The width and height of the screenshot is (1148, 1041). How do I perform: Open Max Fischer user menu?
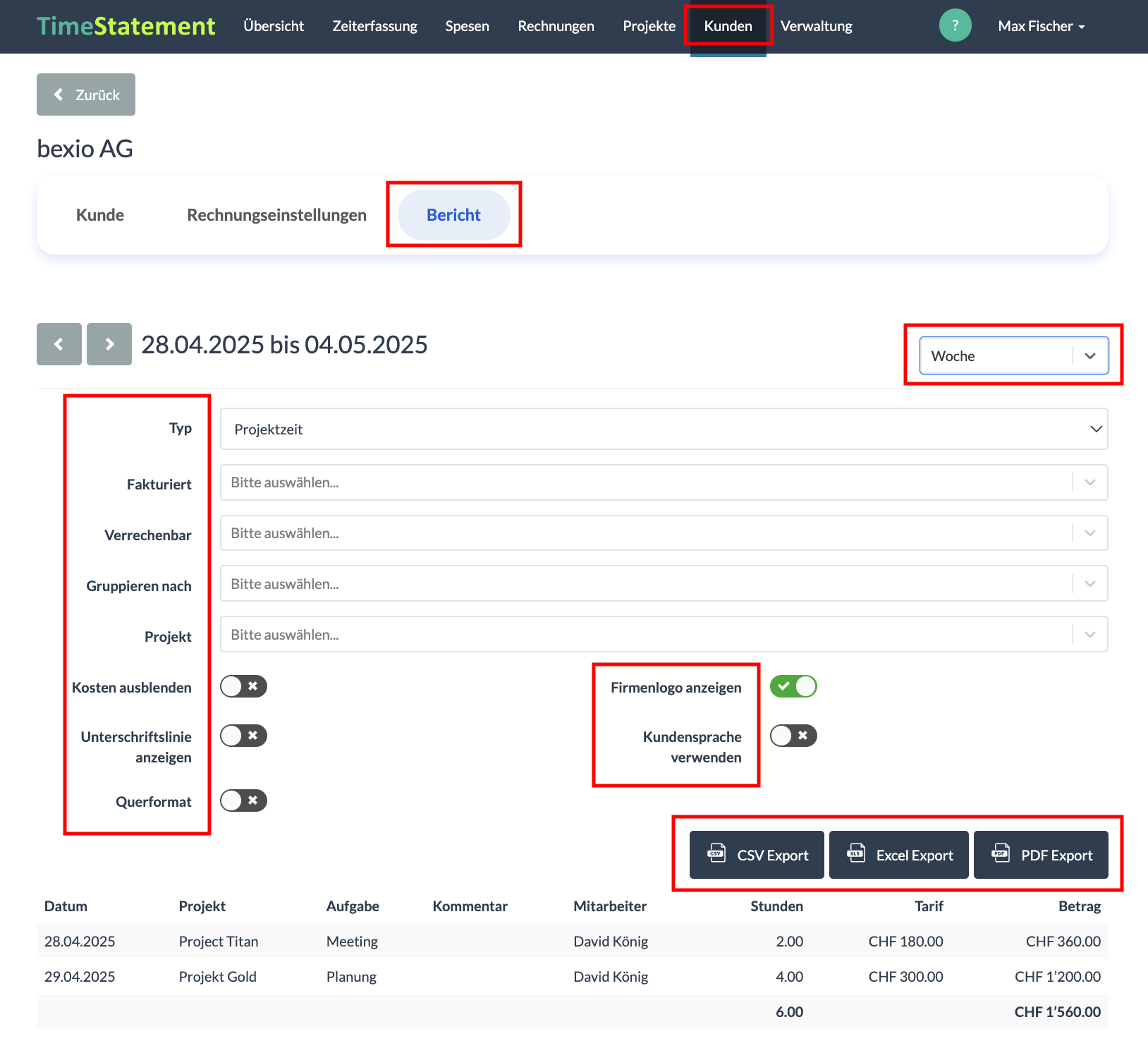(x=1041, y=26)
